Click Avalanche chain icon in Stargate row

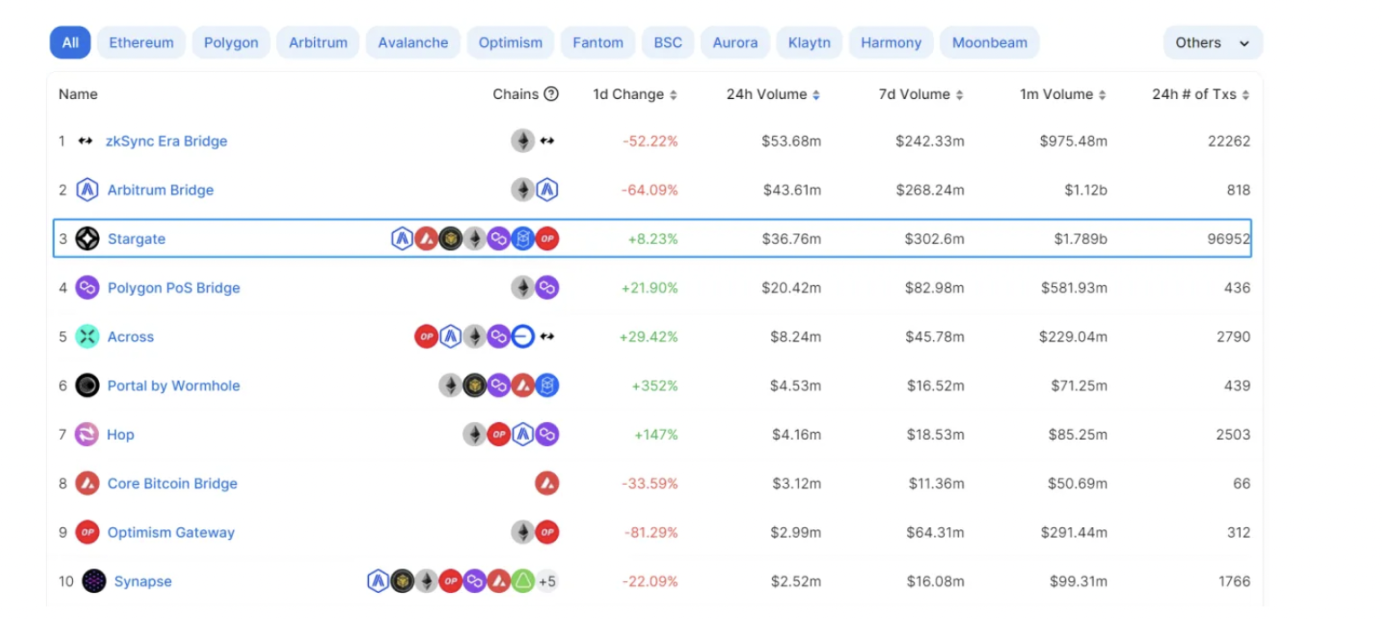point(427,239)
